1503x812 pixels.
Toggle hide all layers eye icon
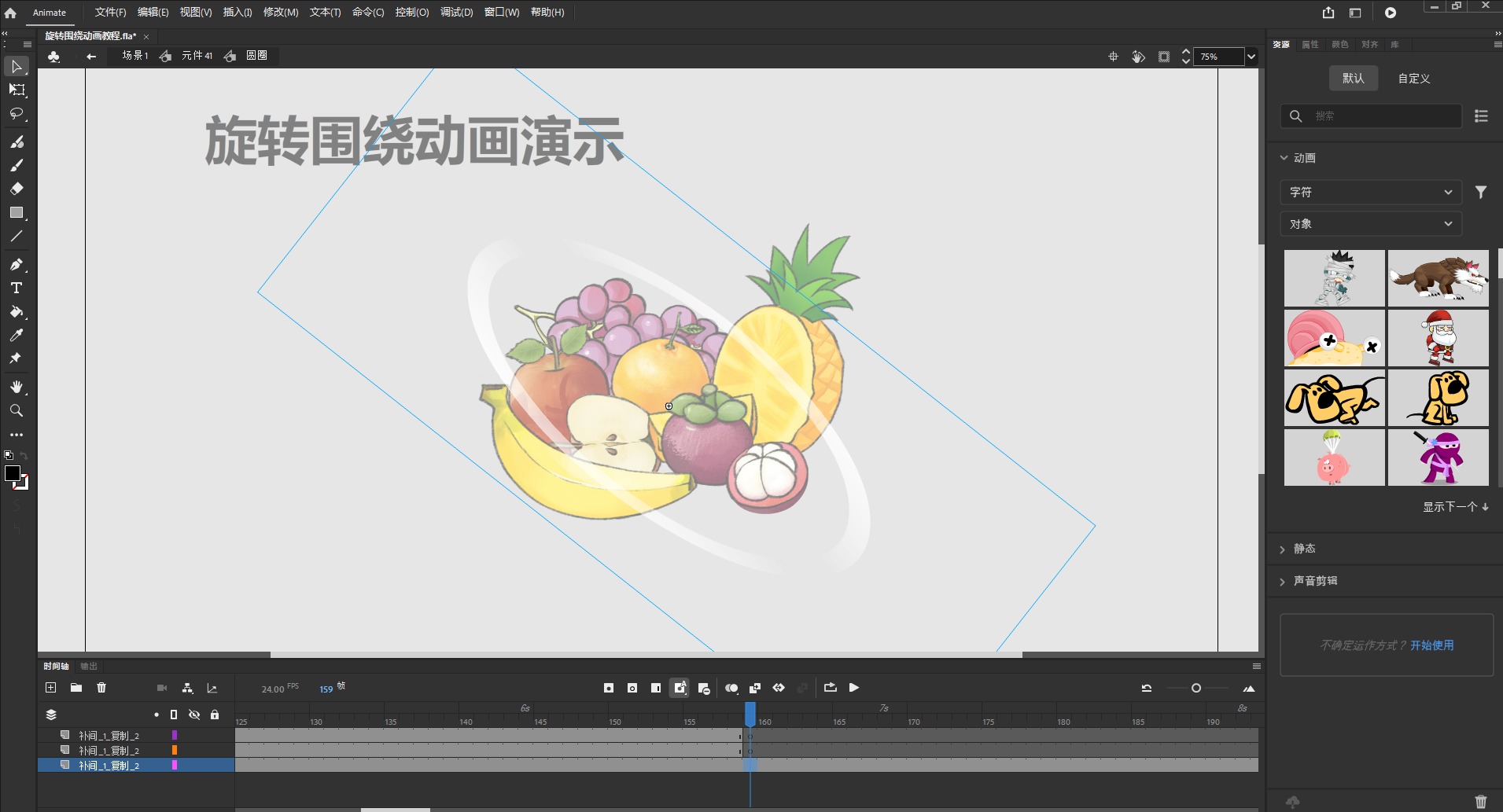point(194,715)
